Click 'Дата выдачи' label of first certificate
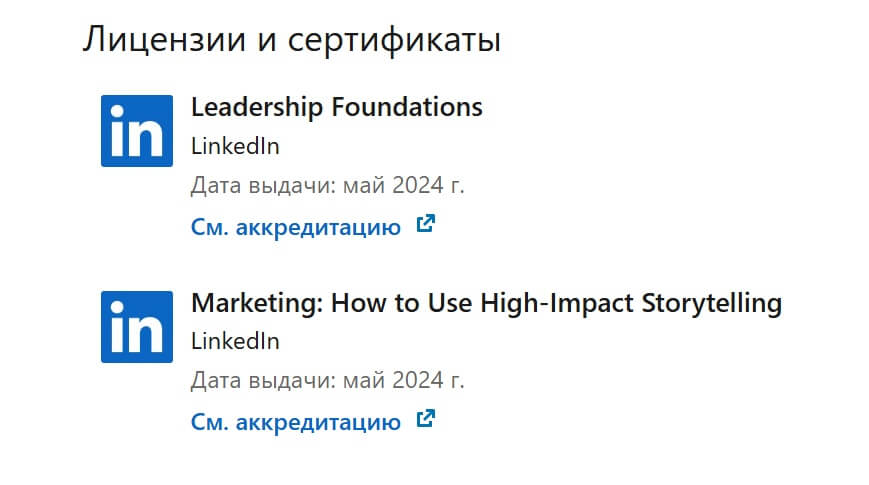The width and height of the screenshot is (869, 485). click(x=263, y=186)
